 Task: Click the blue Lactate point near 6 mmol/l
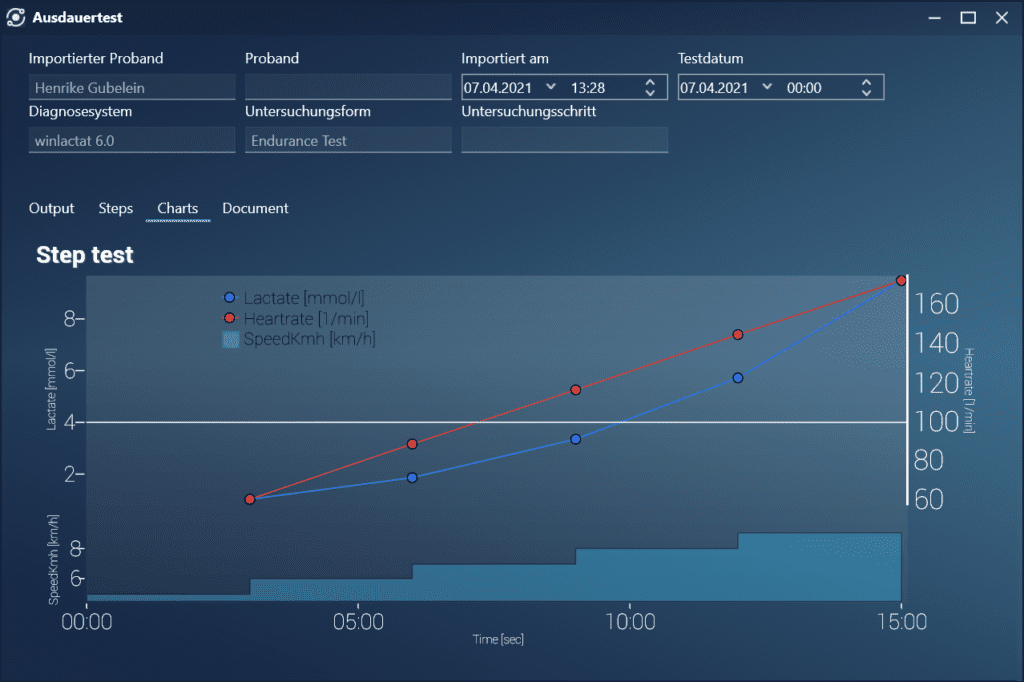pyautogui.click(x=738, y=378)
